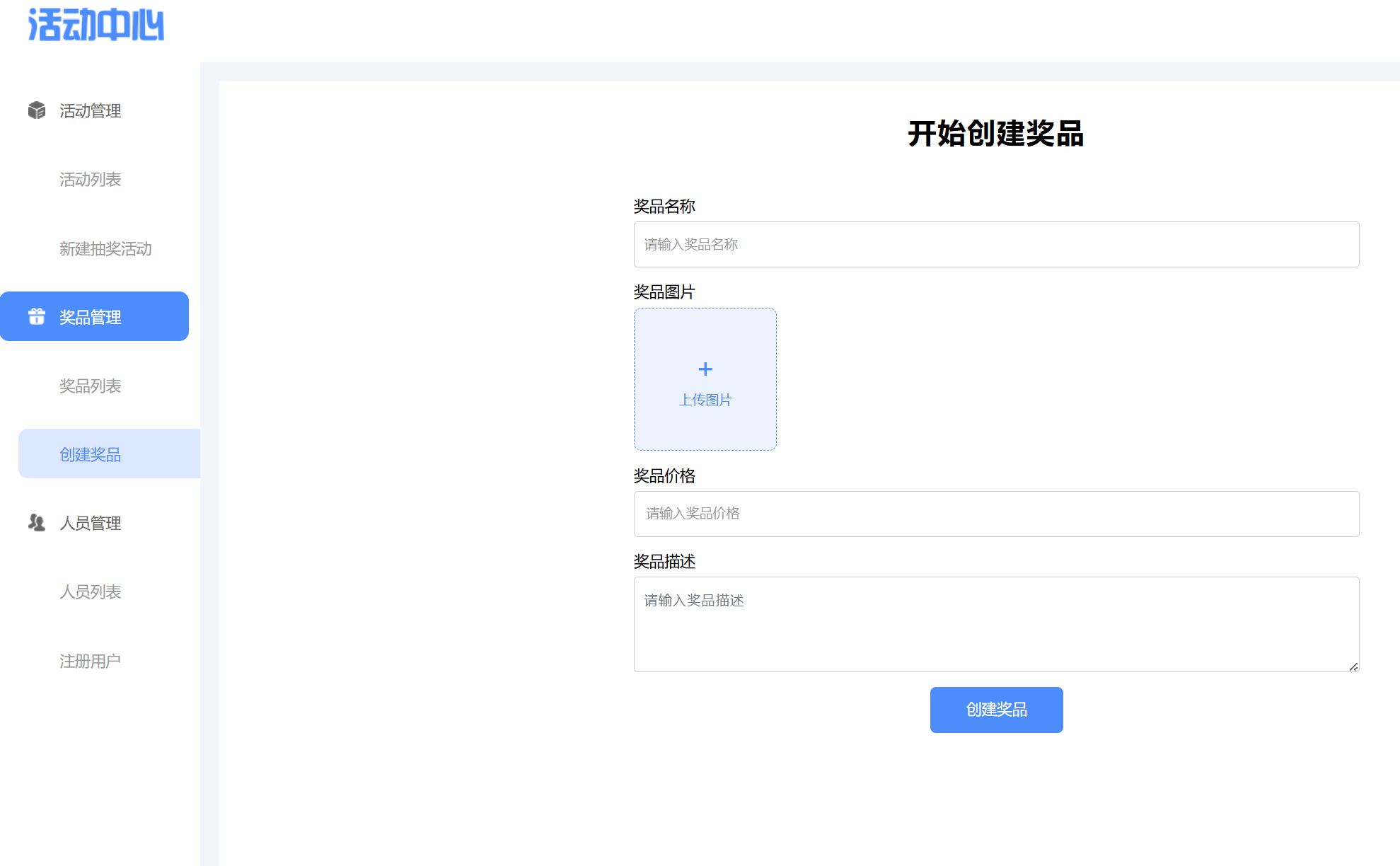The height and width of the screenshot is (866, 1400).
Task: Focus the 奖品价格 input field
Action: (996, 514)
